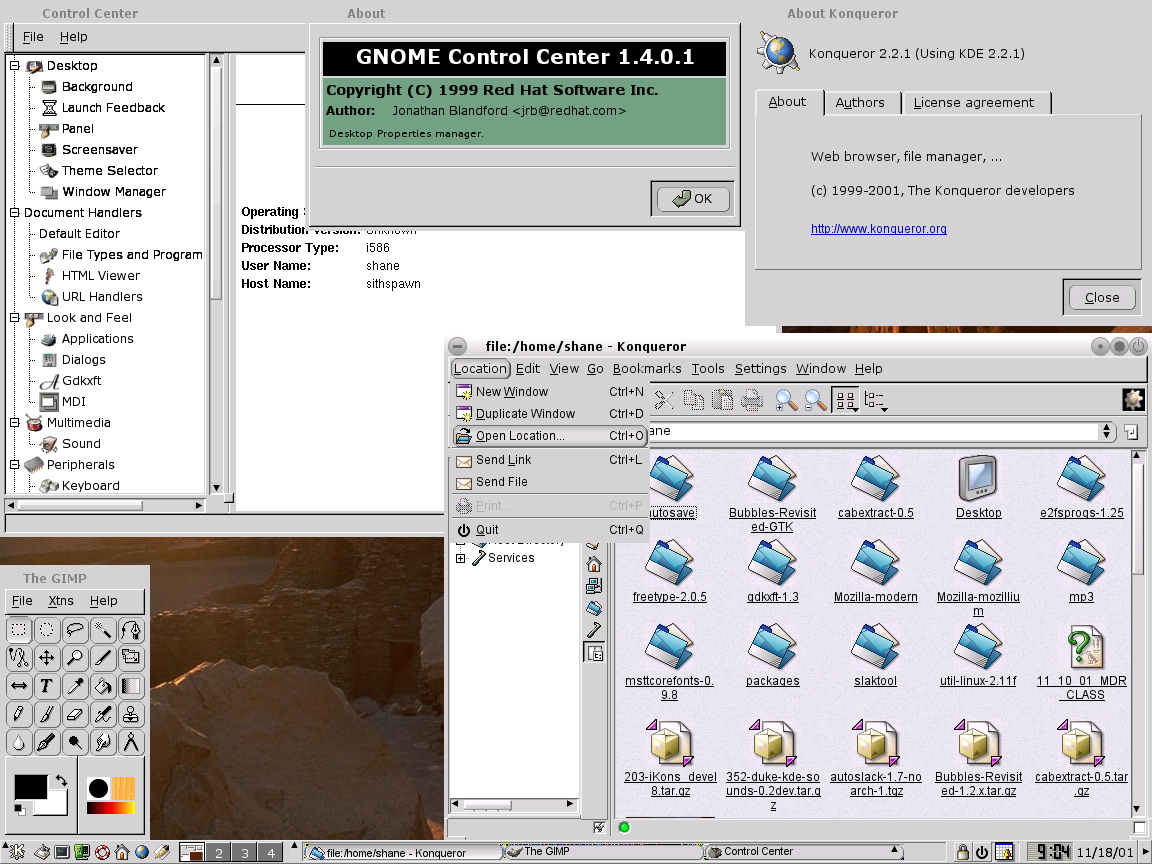This screenshot has width=1152, height=864.
Task: Collapse Desktop tree in Control Center
Action: click(14, 65)
